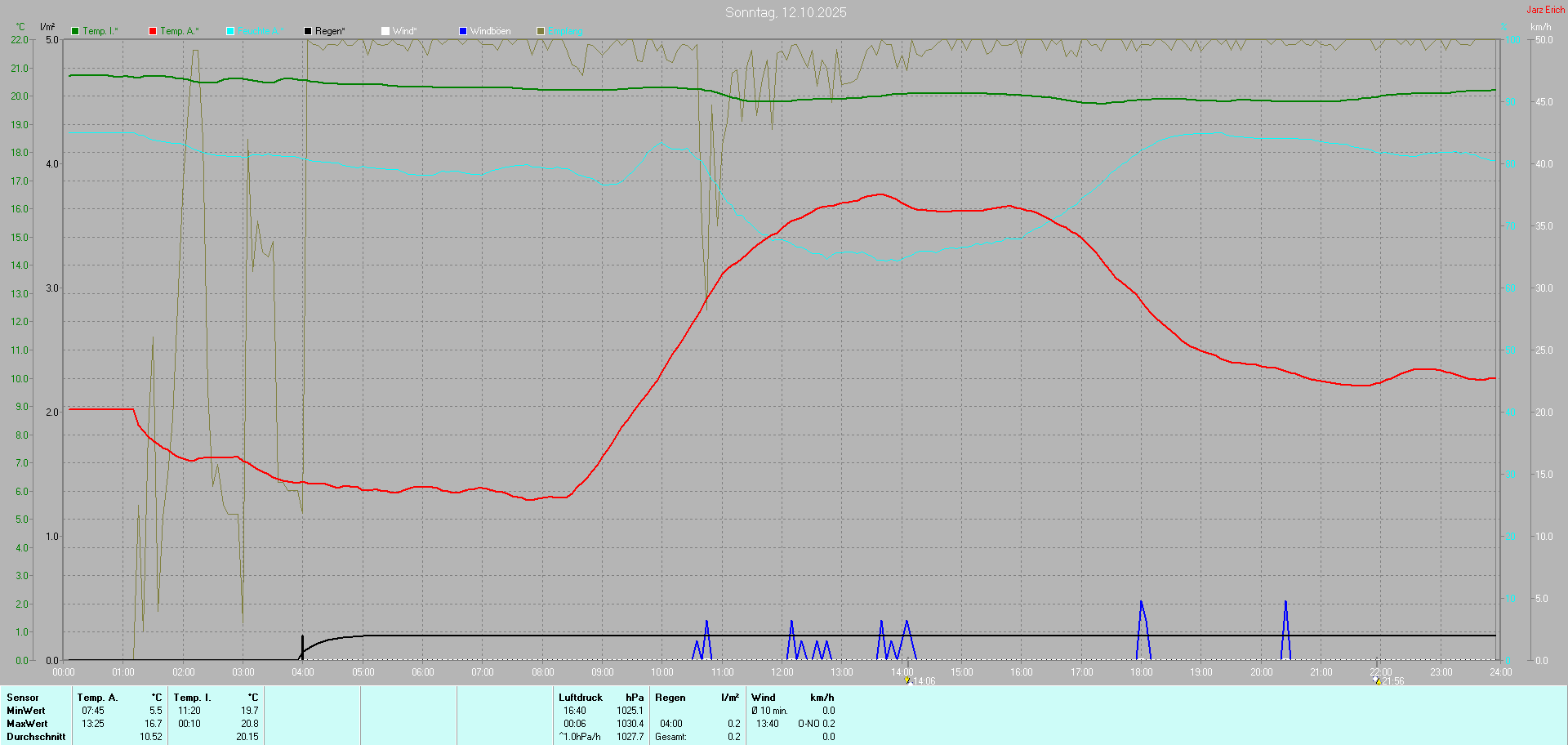The height and width of the screenshot is (745, 1568).
Task: Click the Temp. A. maximum value 16.7
Action: pyautogui.click(x=154, y=724)
